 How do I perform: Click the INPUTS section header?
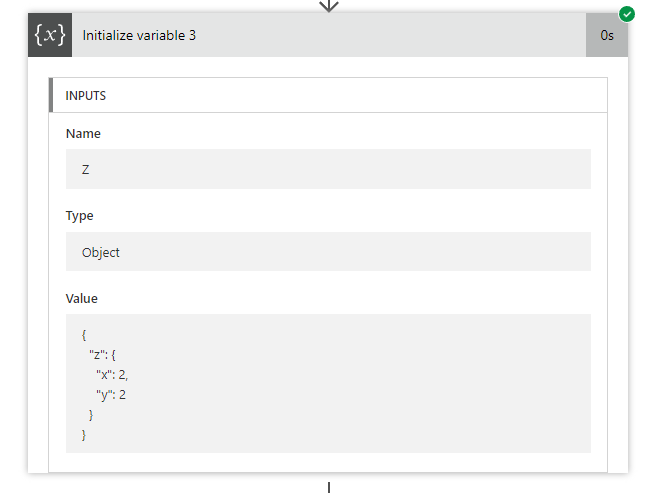[86, 96]
